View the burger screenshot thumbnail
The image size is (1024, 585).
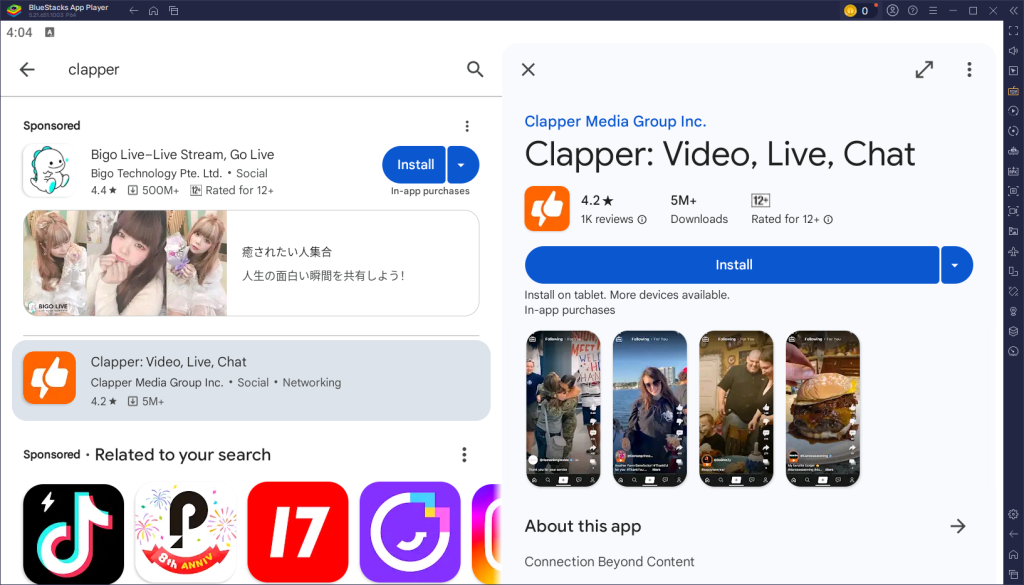pyautogui.click(x=822, y=409)
